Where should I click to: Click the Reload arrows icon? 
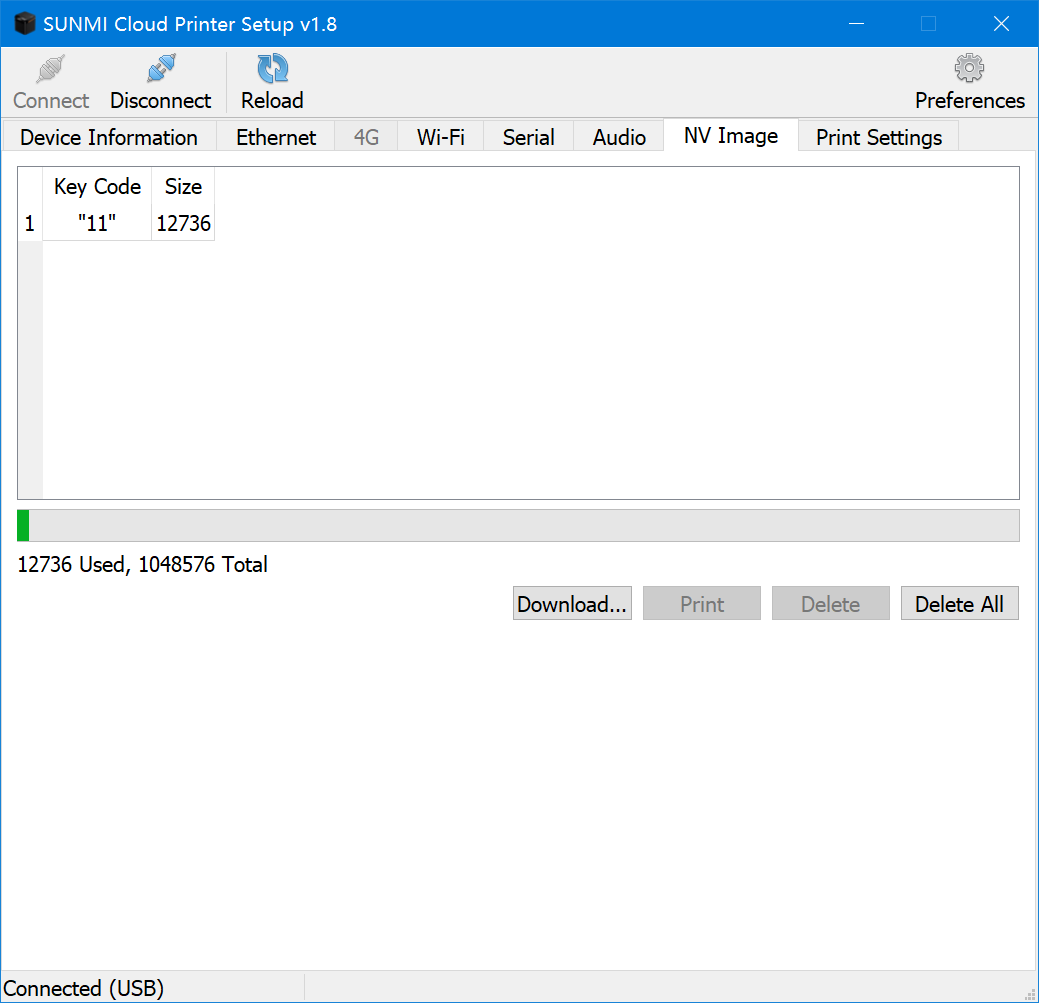pyautogui.click(x=272, y=70)
